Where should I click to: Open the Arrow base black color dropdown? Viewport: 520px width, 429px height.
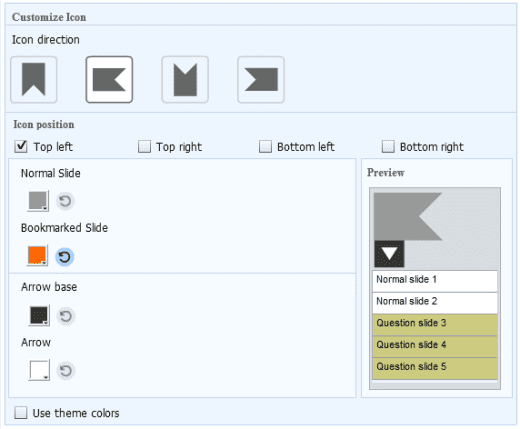[39, 315]
